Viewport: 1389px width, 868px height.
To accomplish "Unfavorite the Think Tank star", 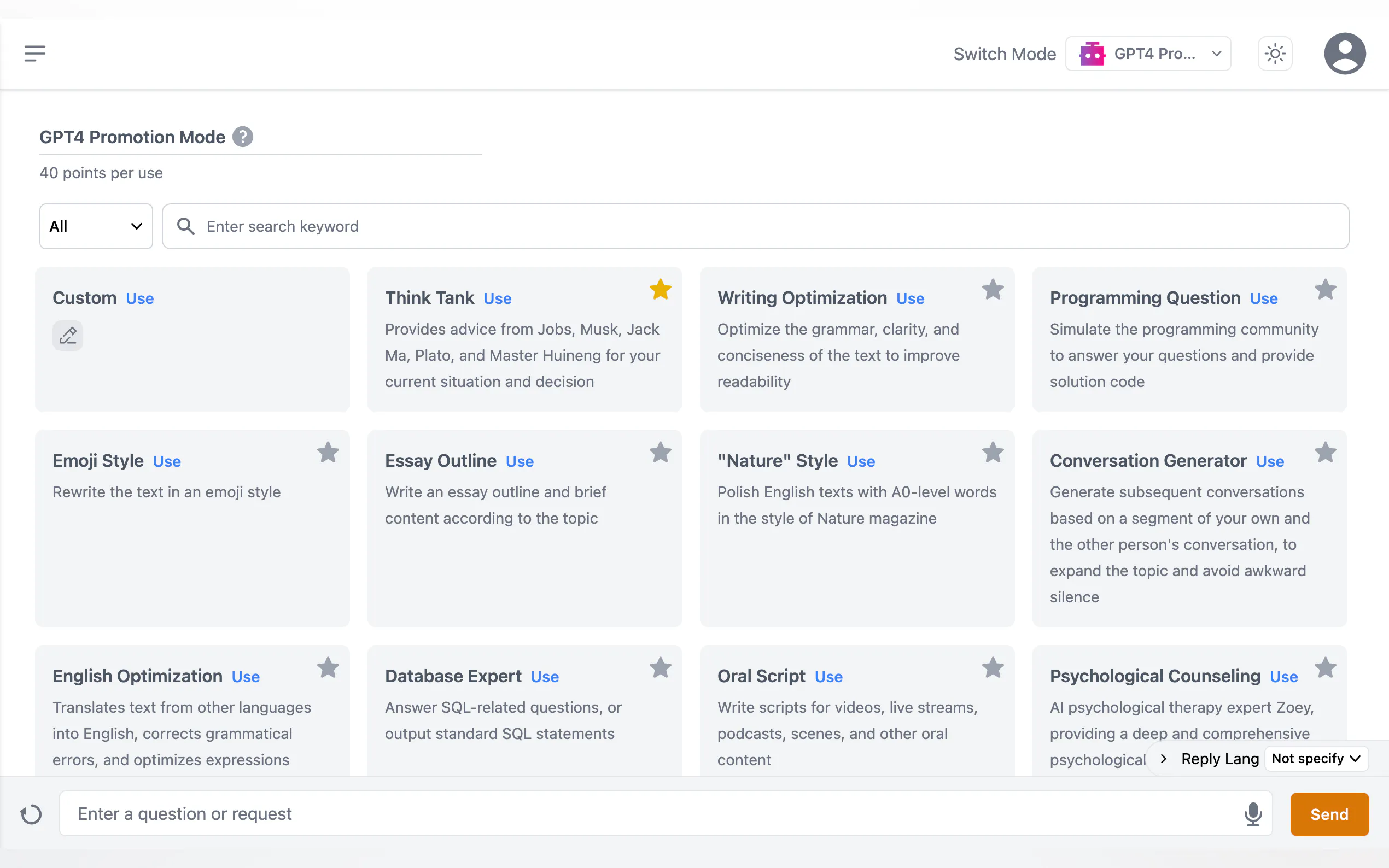I will pyautogui.click(x=661, y=290).
